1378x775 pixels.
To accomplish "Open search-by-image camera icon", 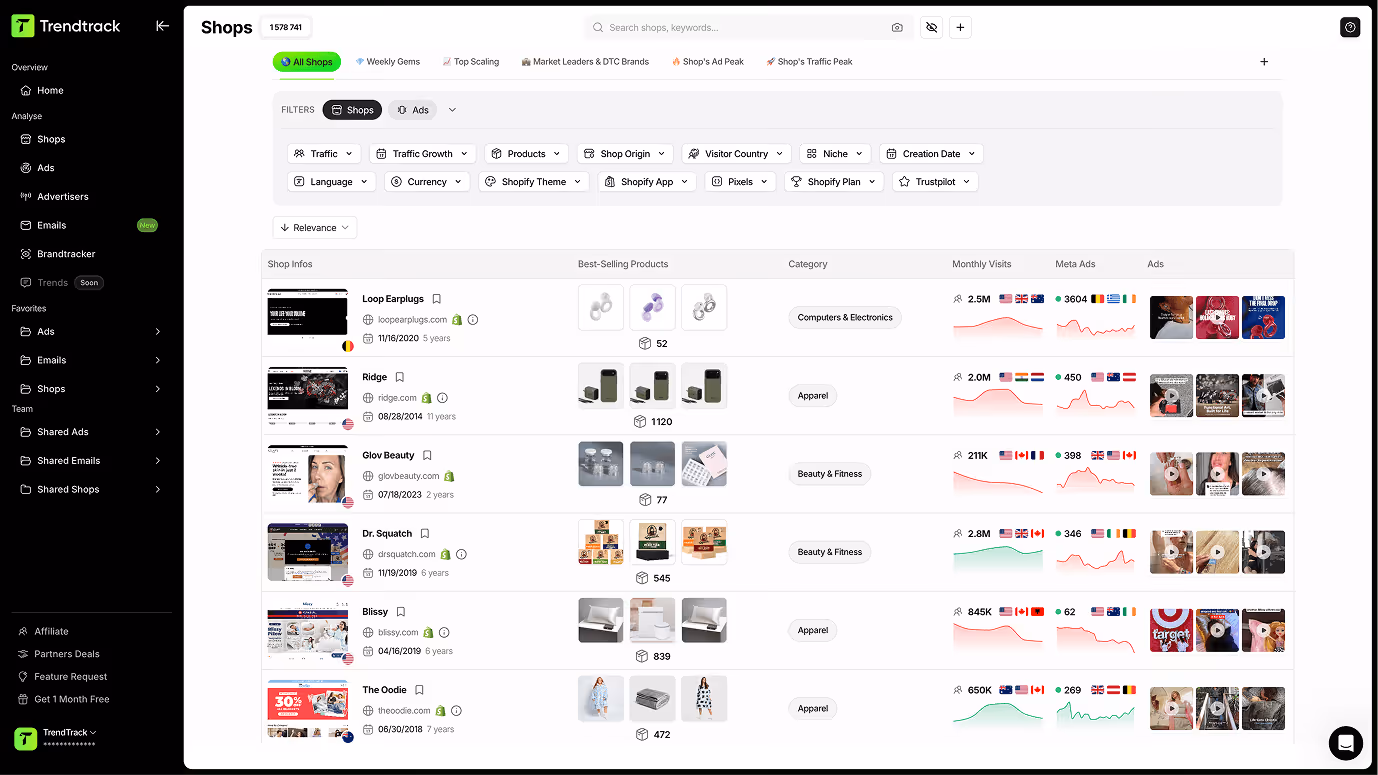I will click(897, 28).
